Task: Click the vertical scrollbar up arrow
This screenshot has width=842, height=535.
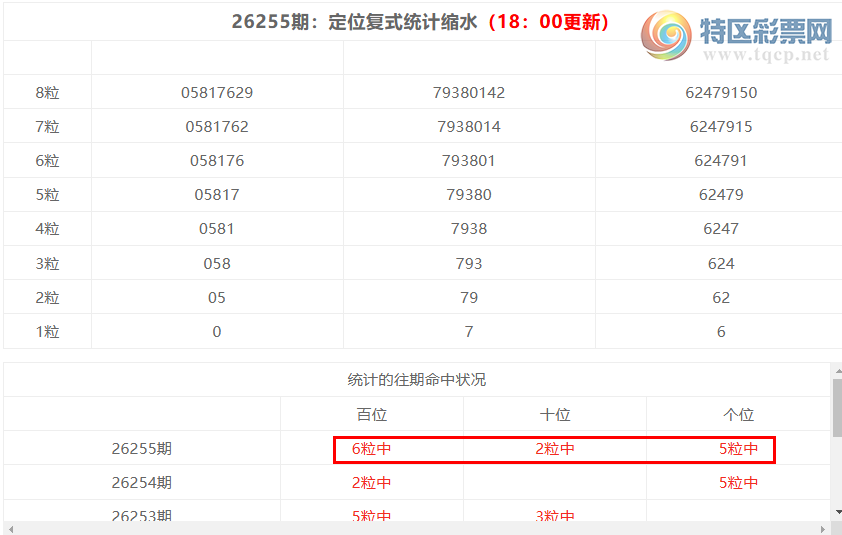Action: point(837,370)
